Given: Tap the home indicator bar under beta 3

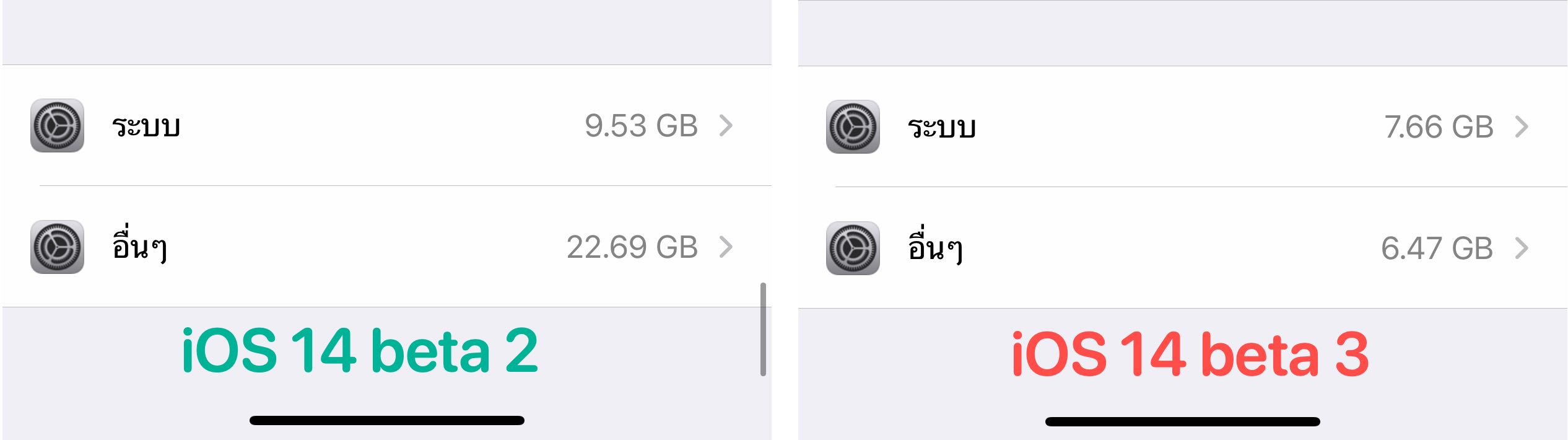Looking at the screenshot, I should click(x=1183, y=421).
